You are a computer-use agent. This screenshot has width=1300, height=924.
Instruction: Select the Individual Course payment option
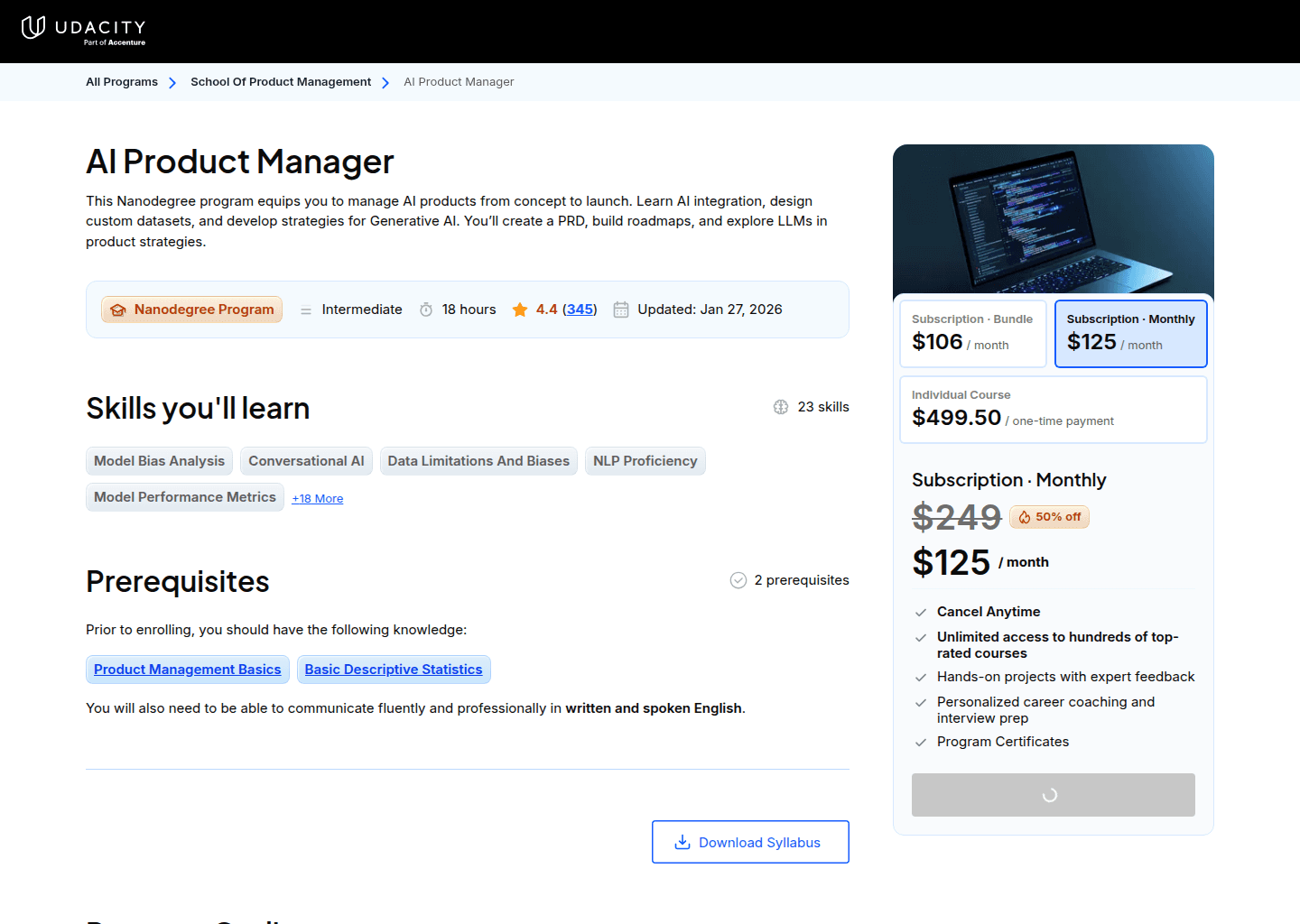1053,409
